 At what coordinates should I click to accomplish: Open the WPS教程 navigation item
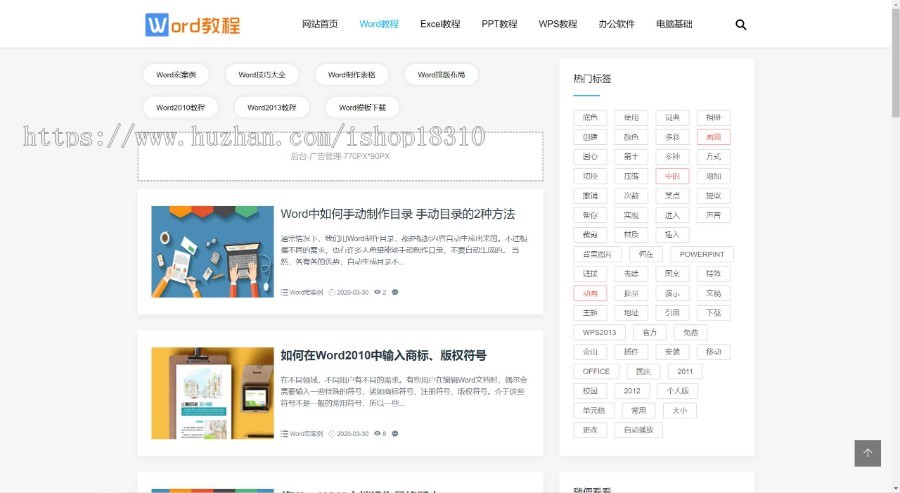[x=557, y=24]
